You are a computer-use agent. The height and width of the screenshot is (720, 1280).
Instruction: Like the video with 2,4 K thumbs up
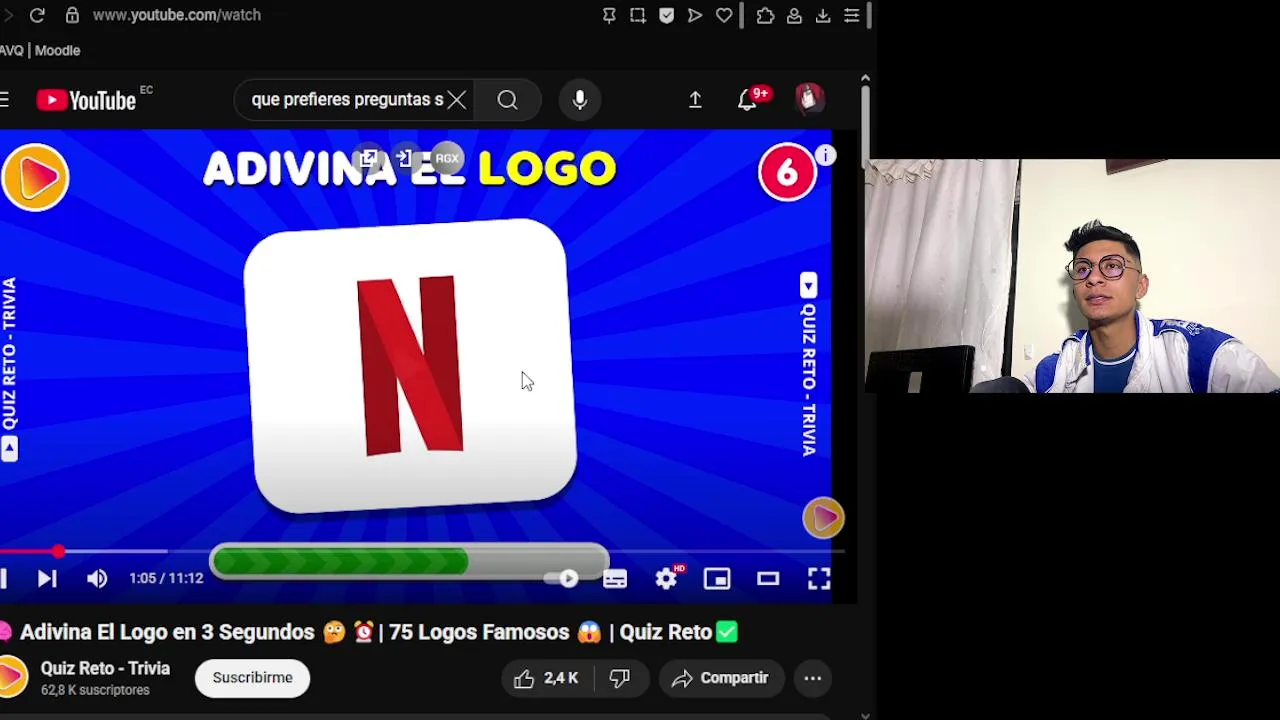pyautogui.click(x=546, y=678)
